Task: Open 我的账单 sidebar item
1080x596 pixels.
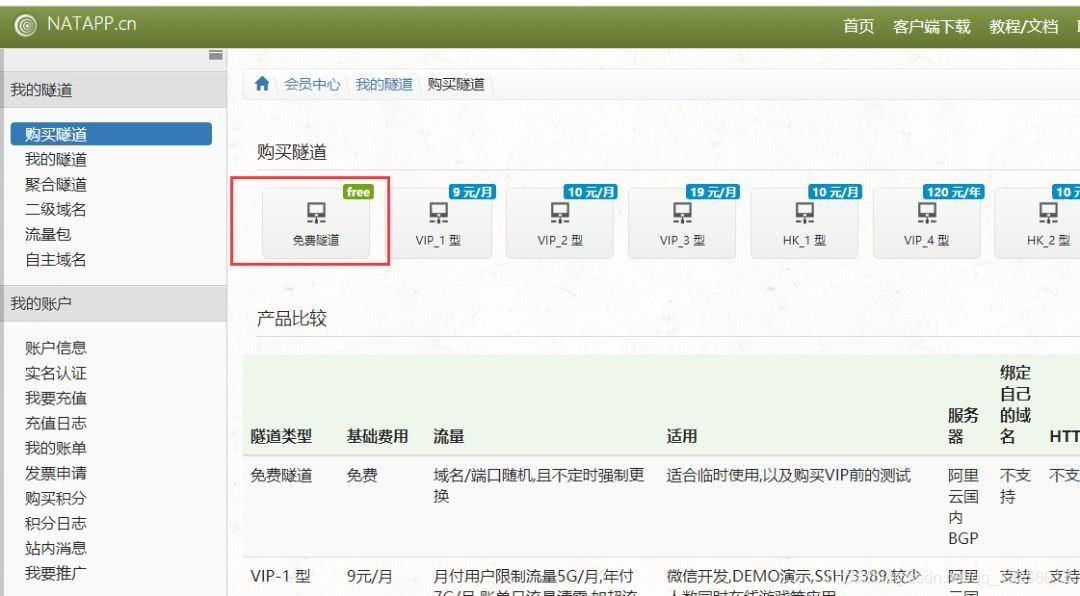Action: point(56,448)
